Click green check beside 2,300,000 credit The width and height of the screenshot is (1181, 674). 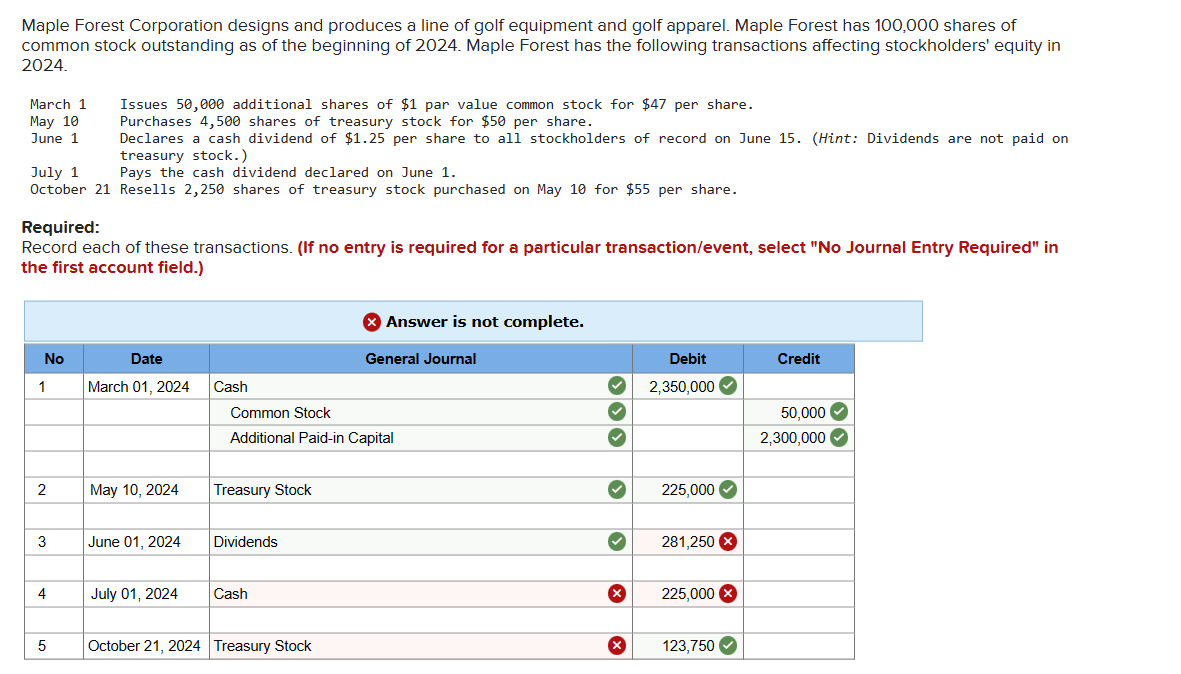point(838,438)
